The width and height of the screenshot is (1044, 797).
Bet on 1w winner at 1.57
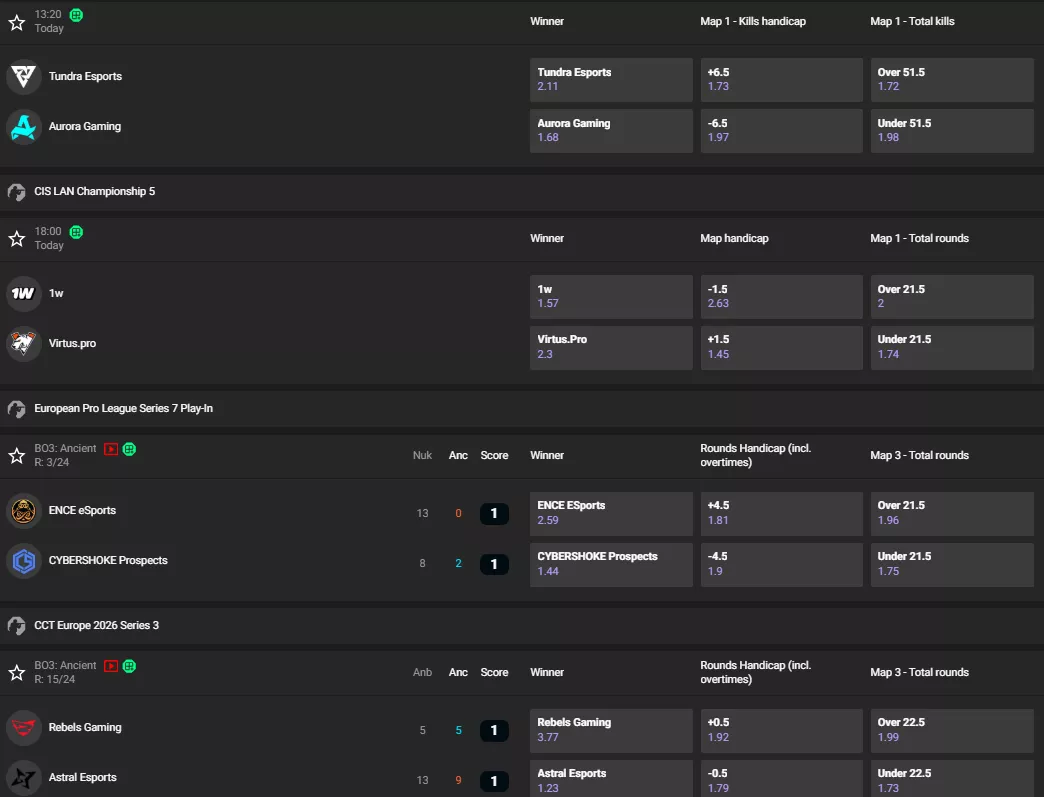(611, 297)
